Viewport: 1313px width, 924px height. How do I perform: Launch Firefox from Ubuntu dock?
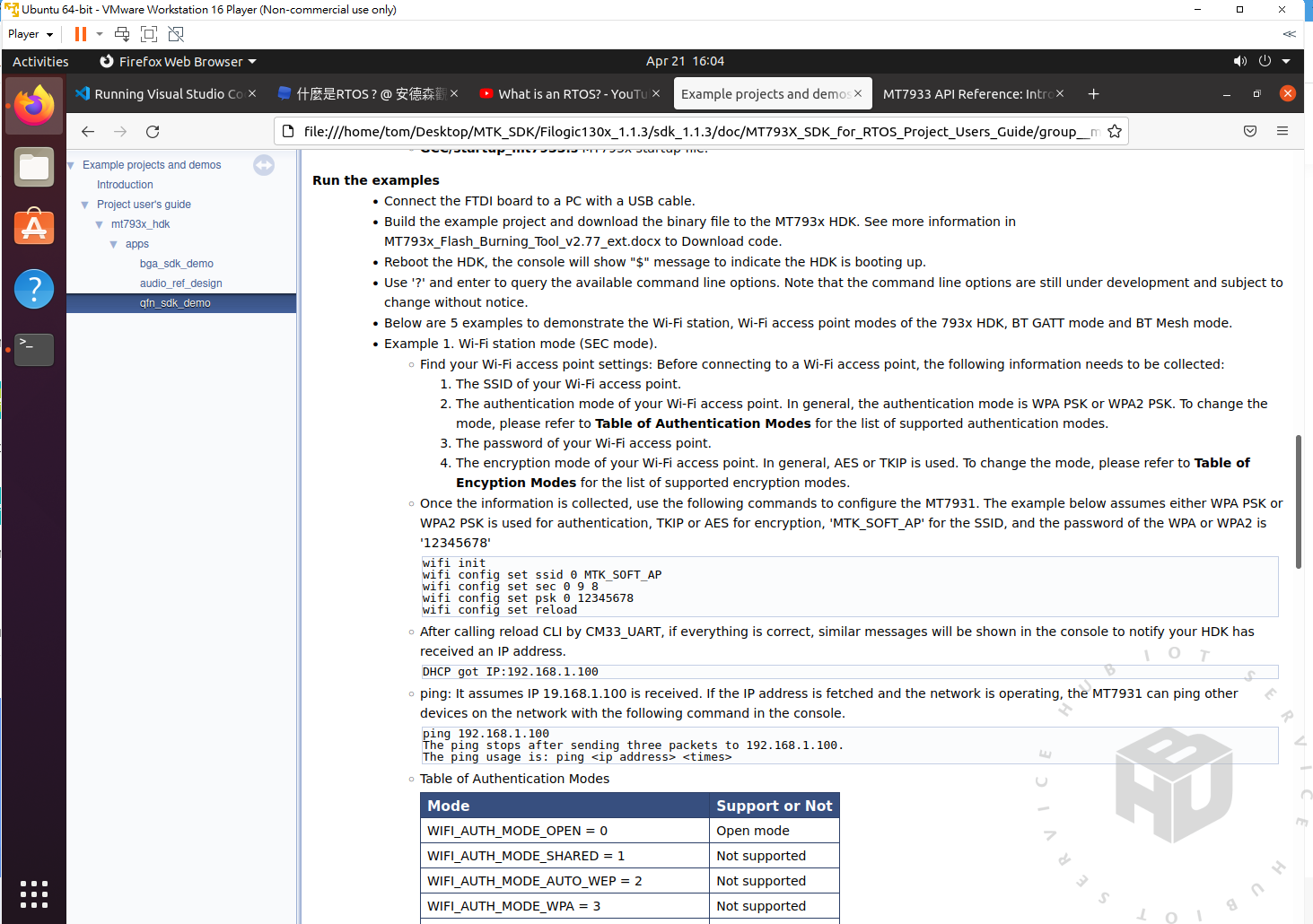point(34,106)
